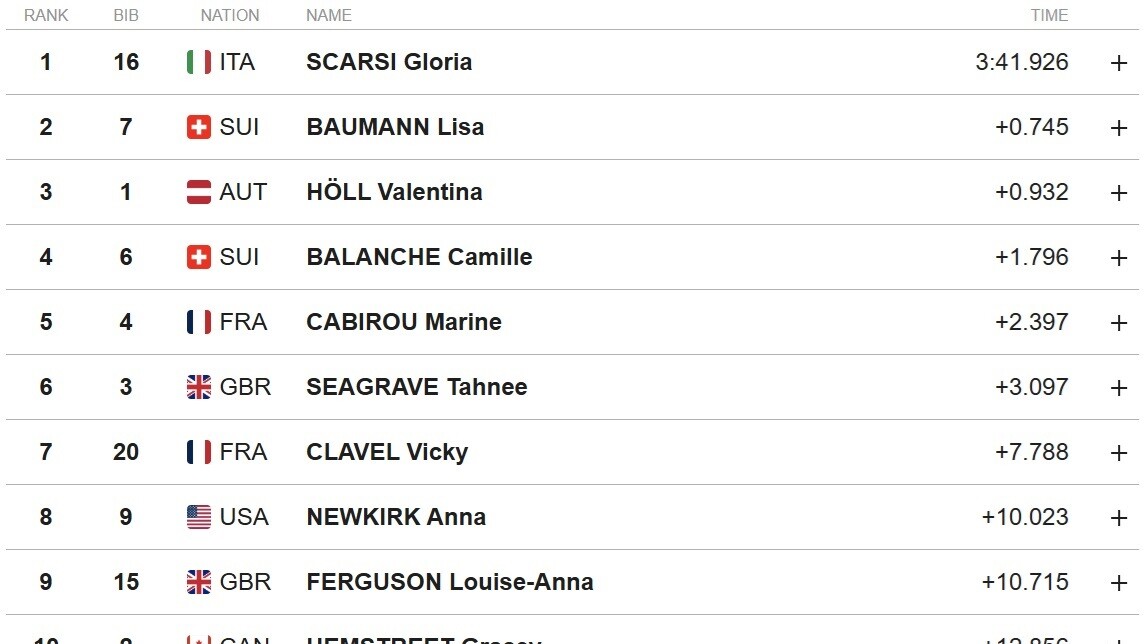Click the USA flag icon
Image resolution: width=1145 pixels, height=644 pixels.
point(199,517)
